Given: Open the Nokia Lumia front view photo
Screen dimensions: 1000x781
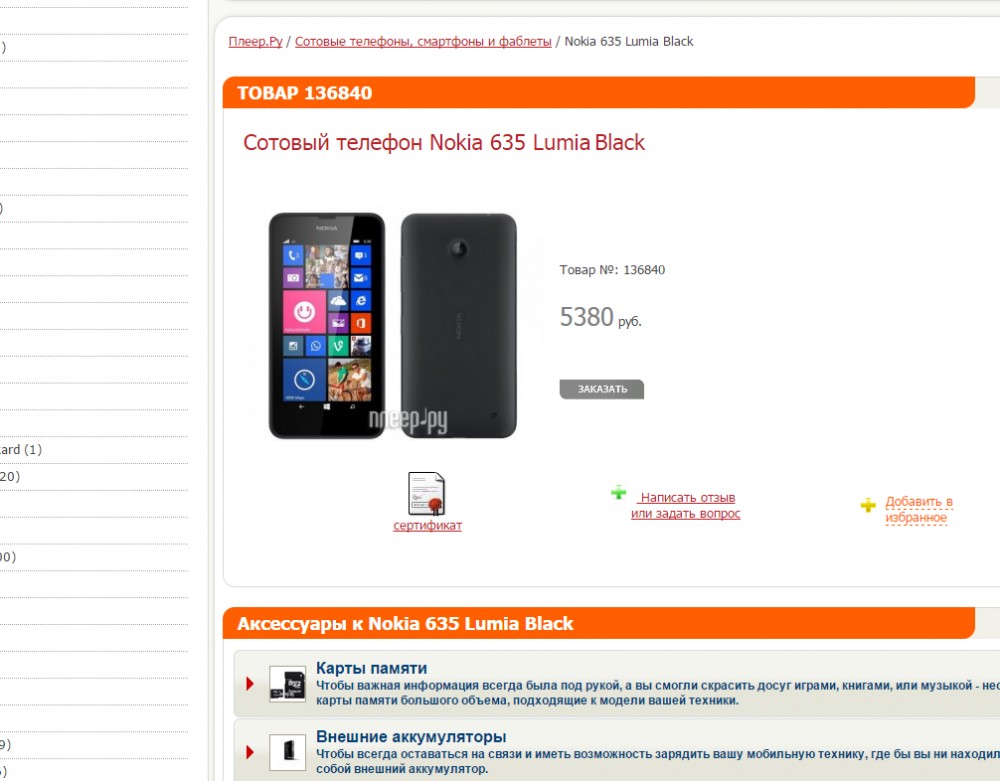Looking at the screenshot, I should (327, 326).
